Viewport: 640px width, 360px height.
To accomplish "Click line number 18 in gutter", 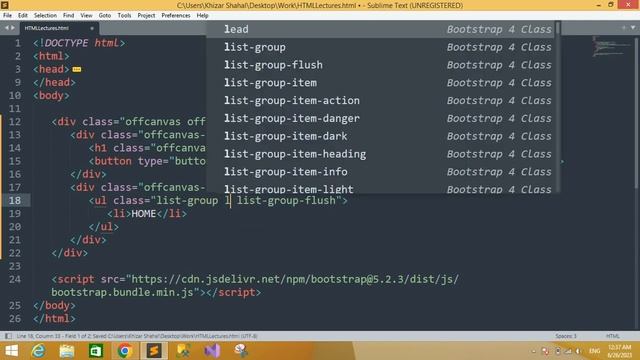I will point(15,200).
